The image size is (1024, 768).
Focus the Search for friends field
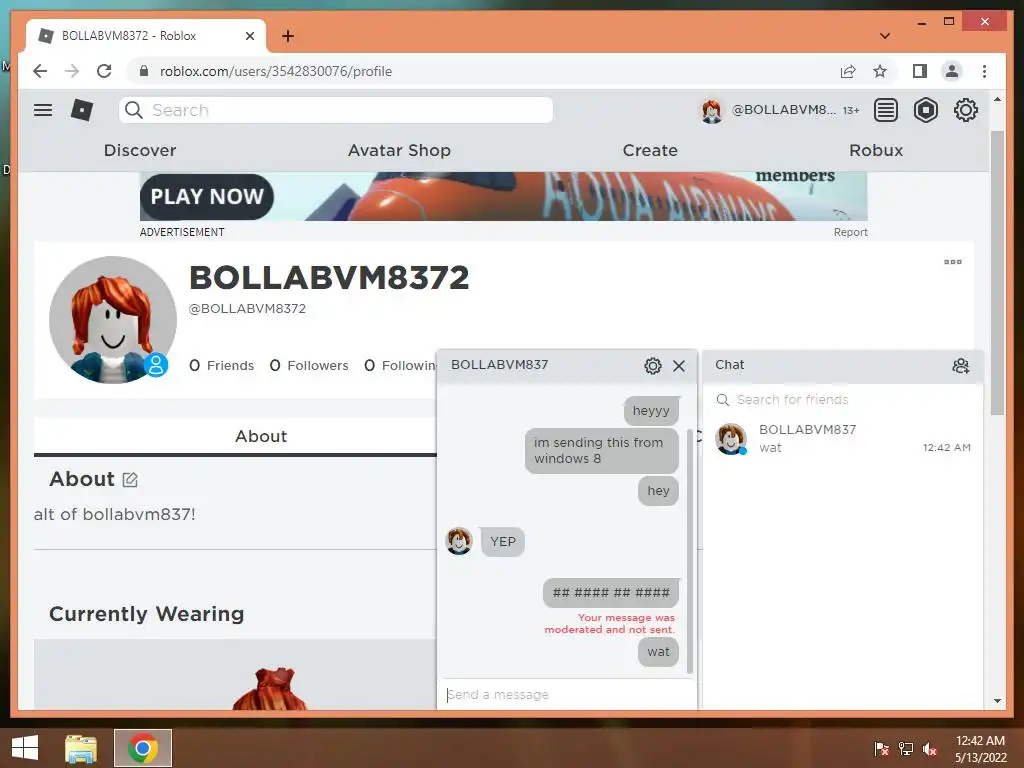point(842,400)
